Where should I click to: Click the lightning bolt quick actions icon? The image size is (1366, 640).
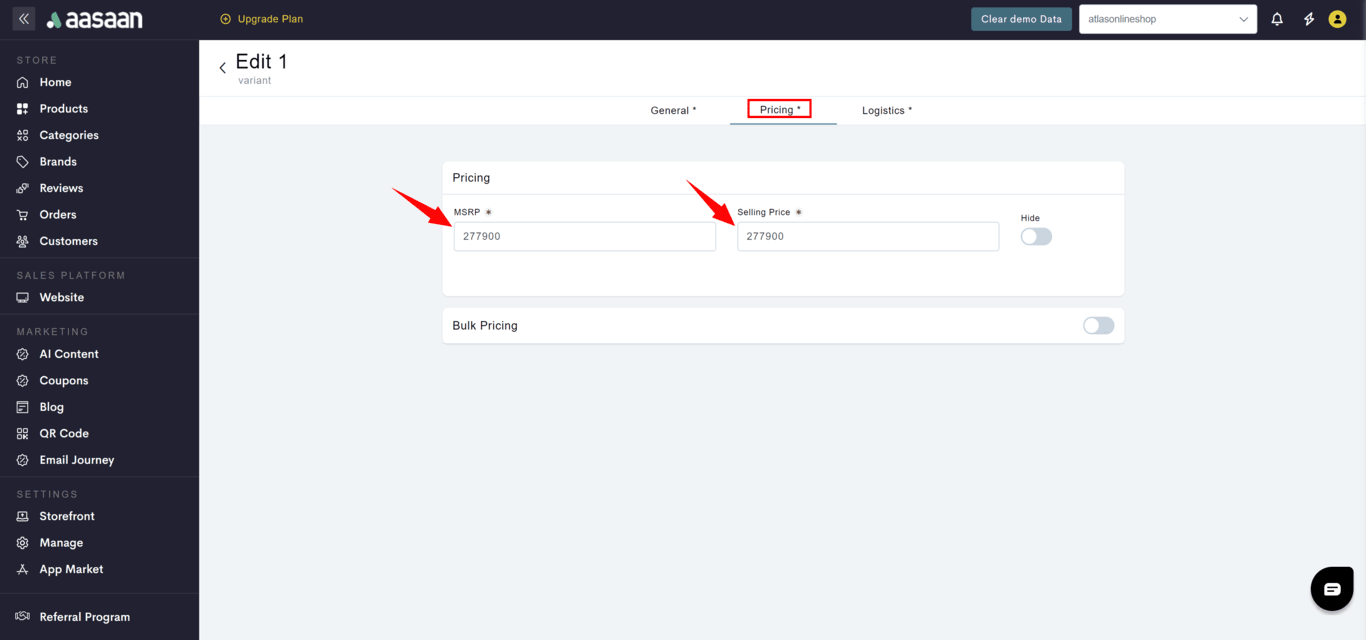(1308, 19)
